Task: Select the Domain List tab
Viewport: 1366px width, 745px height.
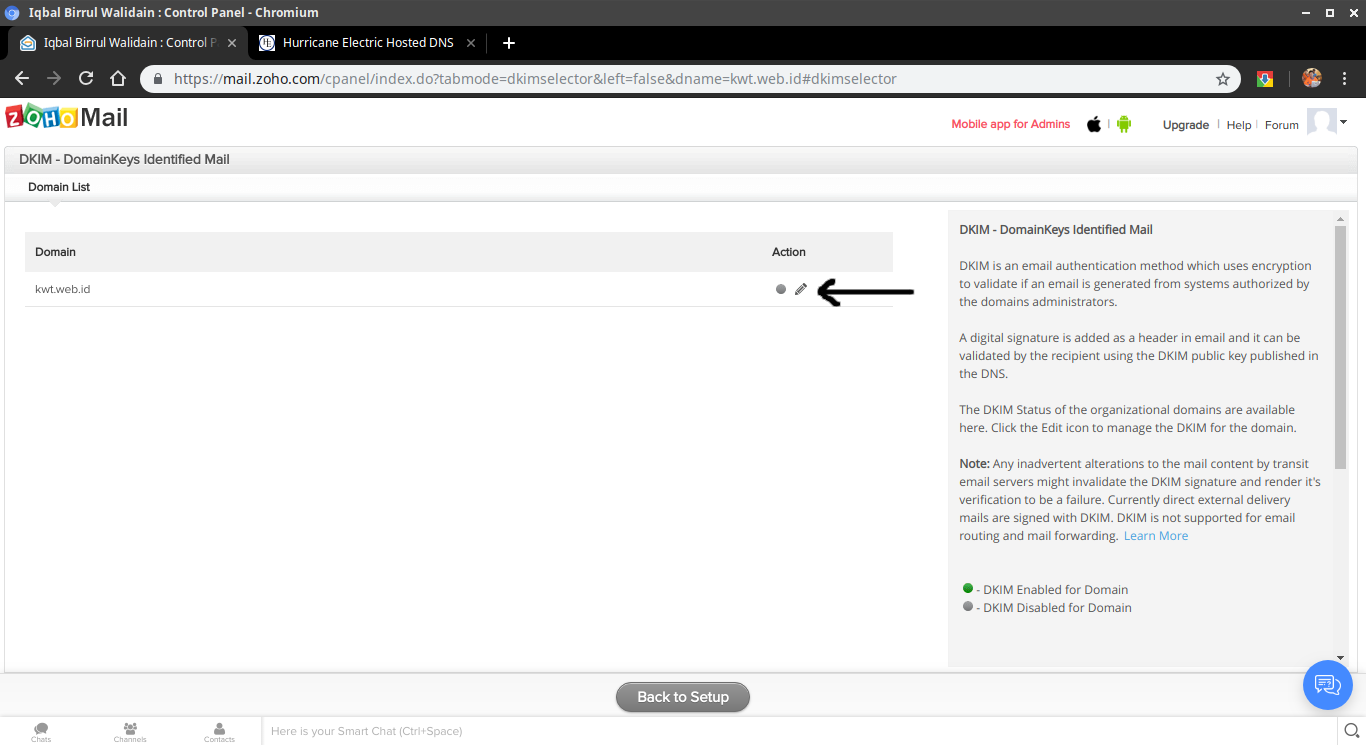Action: pyautogui.click(x=59, y=187)
